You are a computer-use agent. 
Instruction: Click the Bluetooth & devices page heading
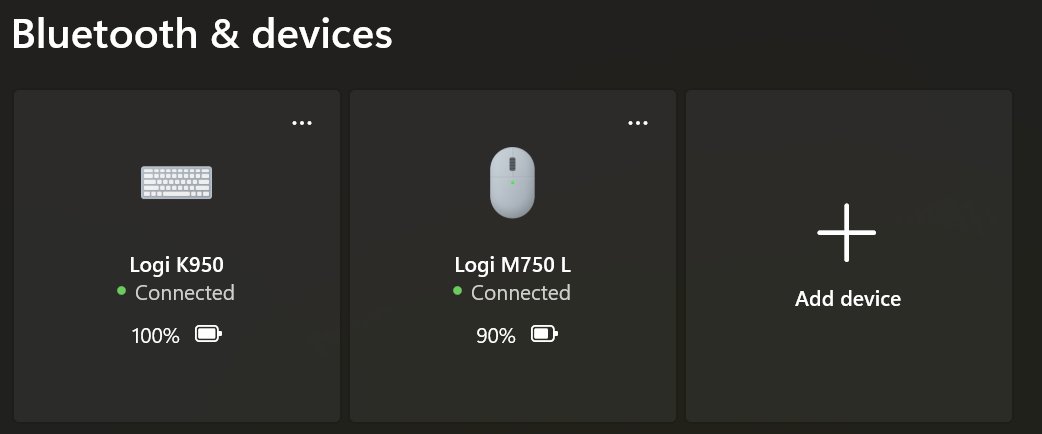[202, 35]
